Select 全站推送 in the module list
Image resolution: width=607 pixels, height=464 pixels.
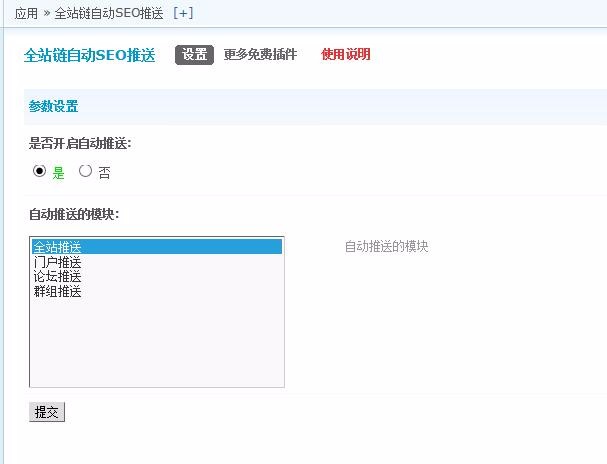click(x=157, y=247)
